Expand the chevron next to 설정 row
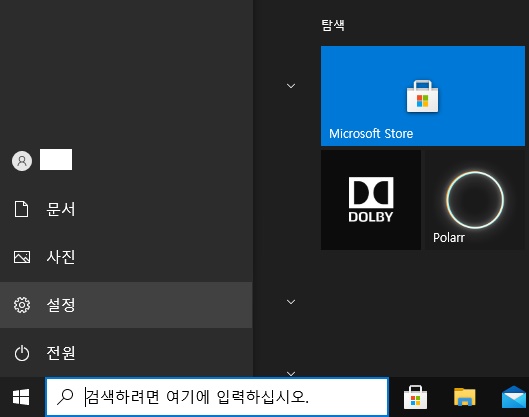The height and width of the screenshot is (417, 529). point(291,302)
